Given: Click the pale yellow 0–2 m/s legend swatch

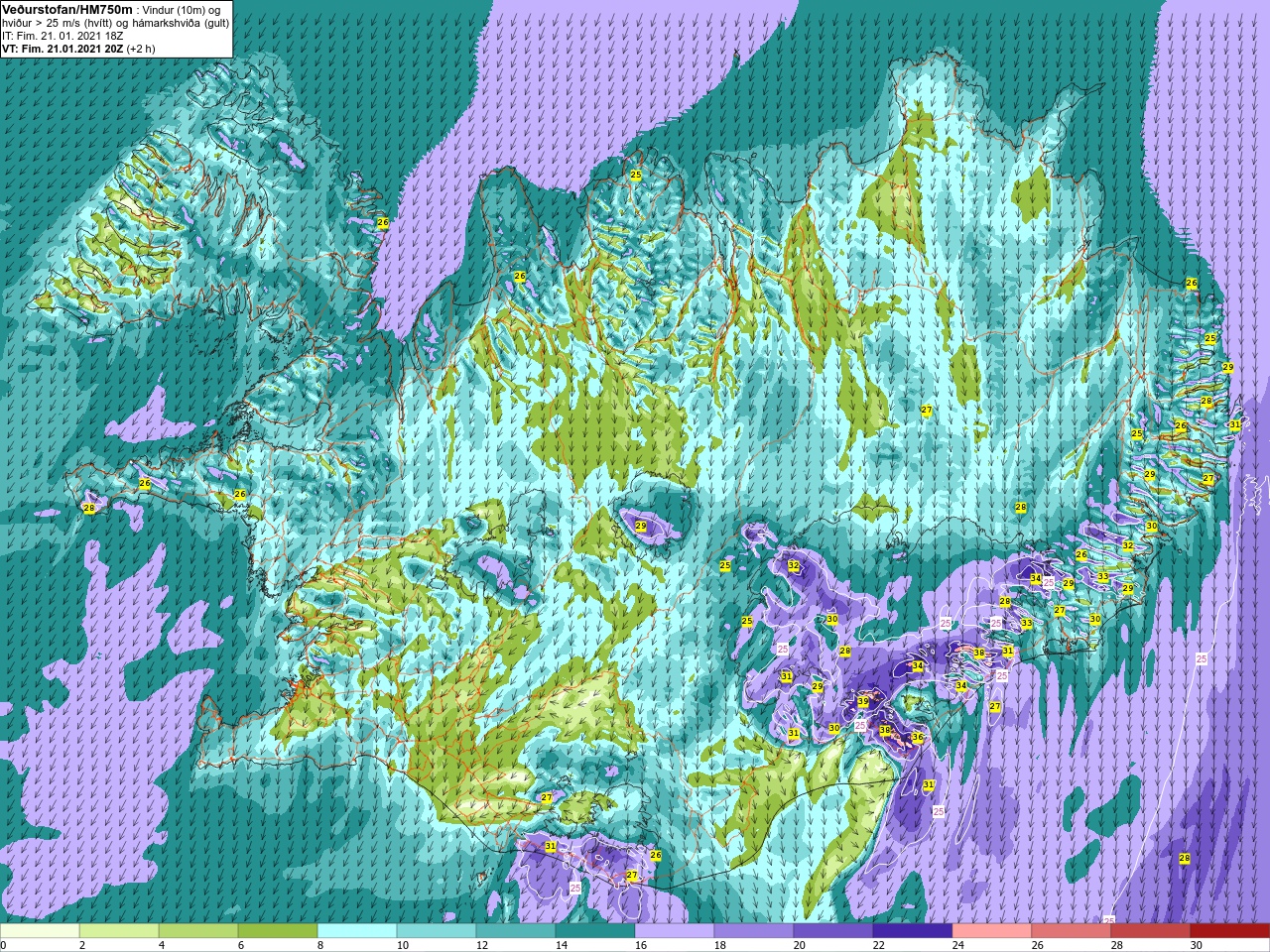Looking at the screenshot, I should point(40,931).
